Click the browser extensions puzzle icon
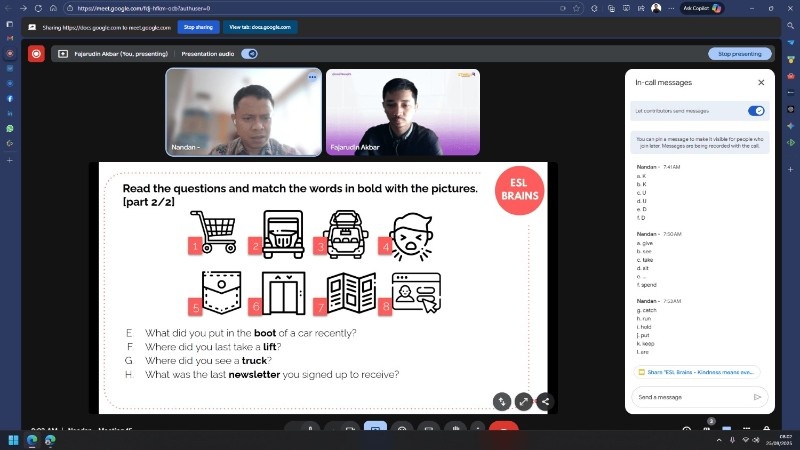The width and height of the screenshot is (800, 450). coord(594,8)
